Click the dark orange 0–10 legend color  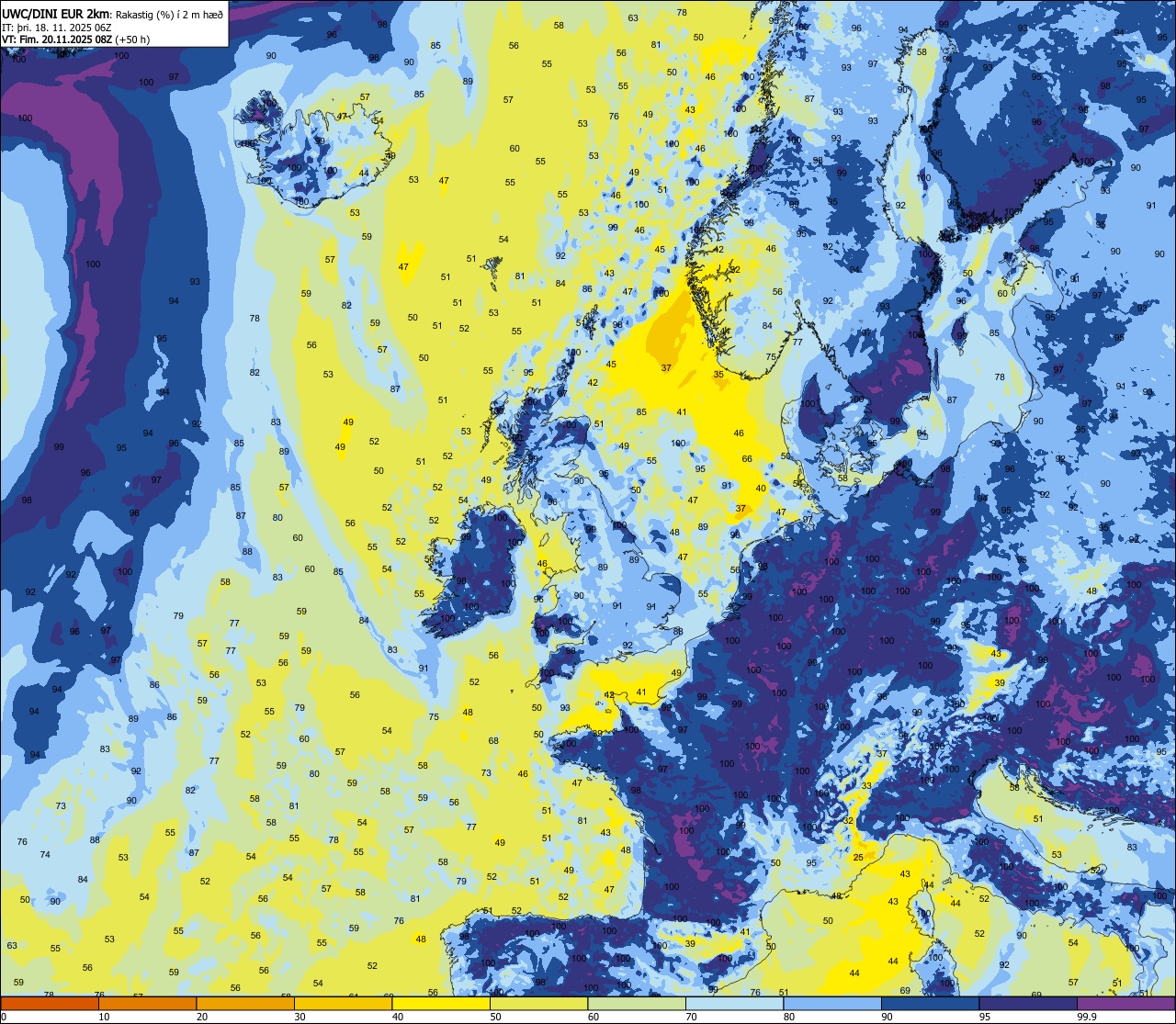click(50, 1003)
